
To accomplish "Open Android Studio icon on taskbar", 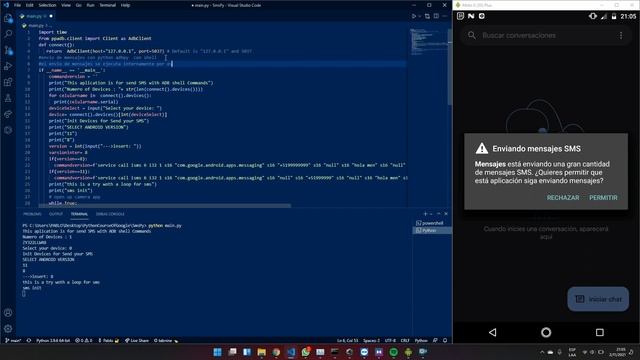I will point(408,352).
